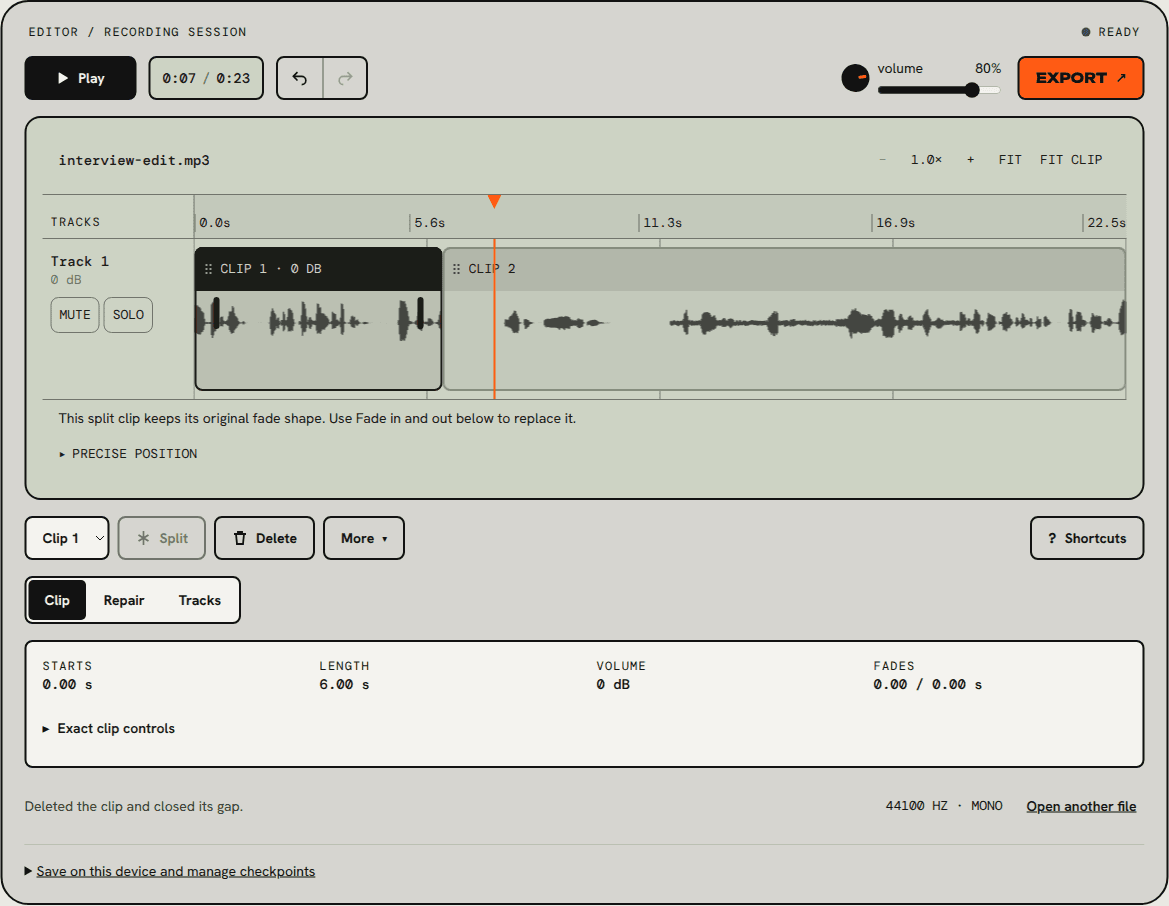This screenshot has width=1169, height=906.
Task: Click the 1.0× zoom level value
Action: [926, 160]
